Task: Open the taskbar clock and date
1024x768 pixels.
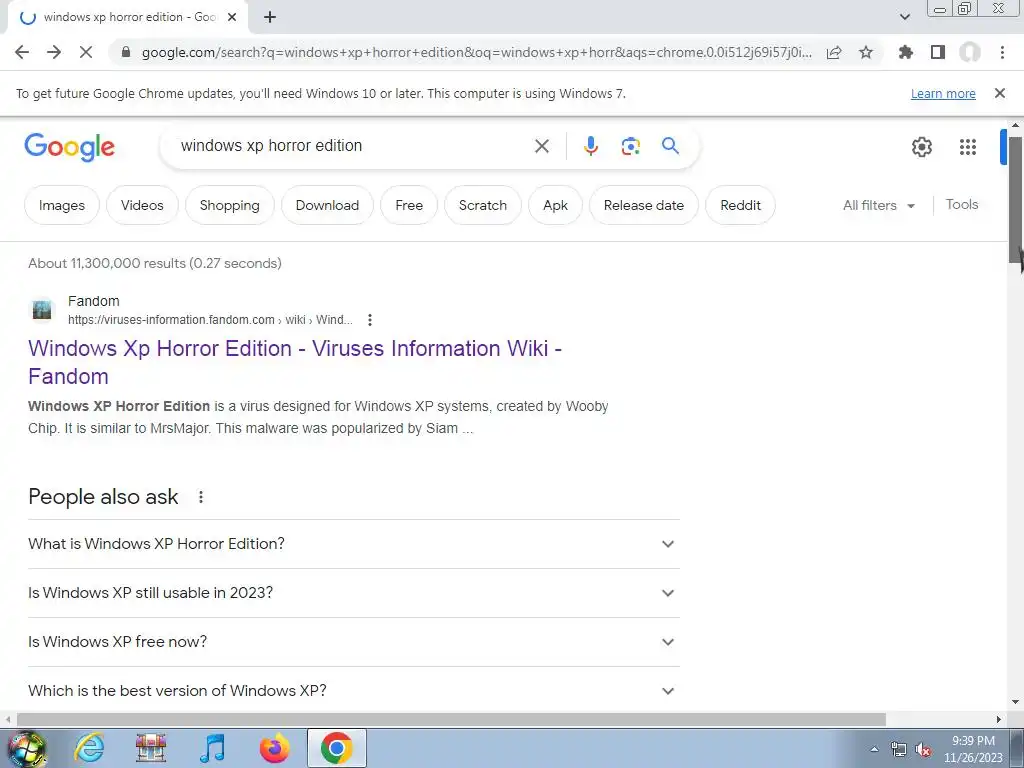Action: 973,749
